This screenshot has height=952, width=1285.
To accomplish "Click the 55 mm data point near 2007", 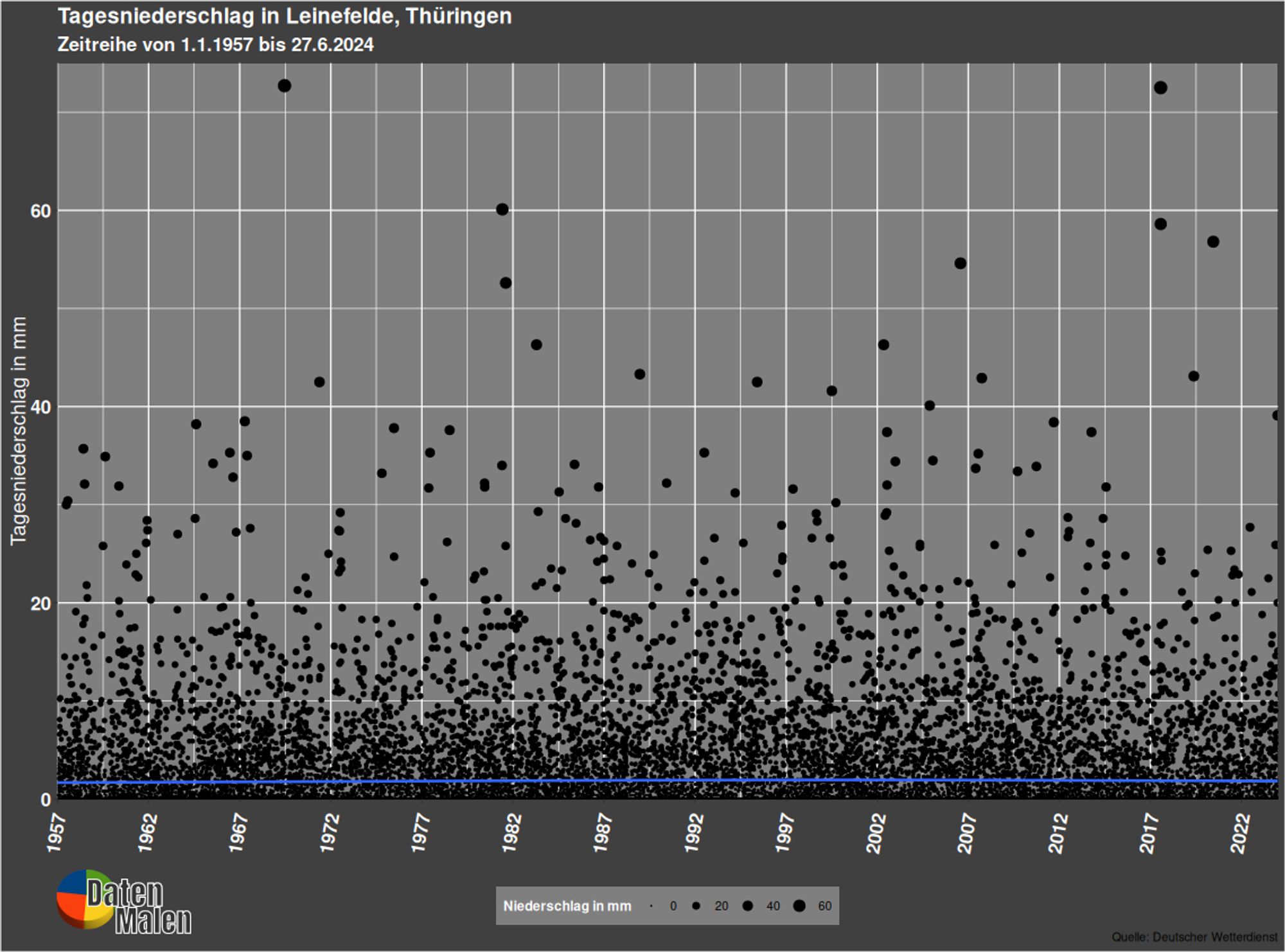I will coord(961,263).
